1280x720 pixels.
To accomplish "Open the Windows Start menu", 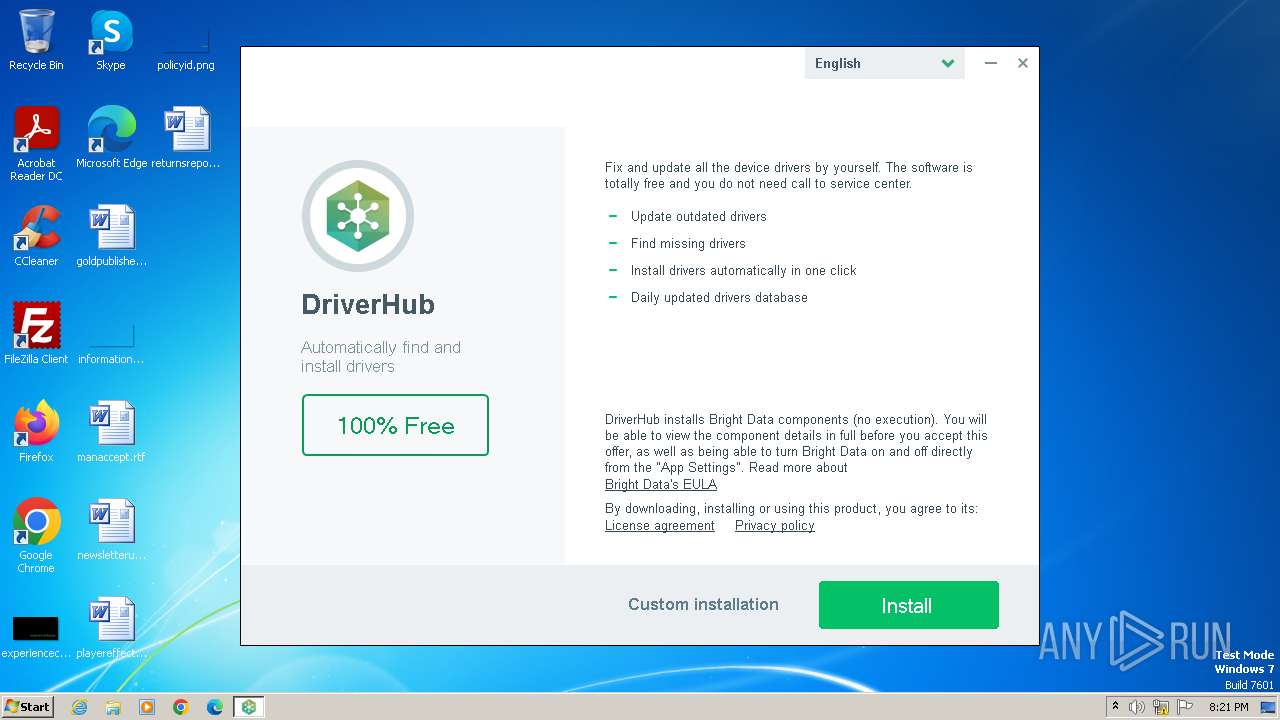I will pos(28,707).
